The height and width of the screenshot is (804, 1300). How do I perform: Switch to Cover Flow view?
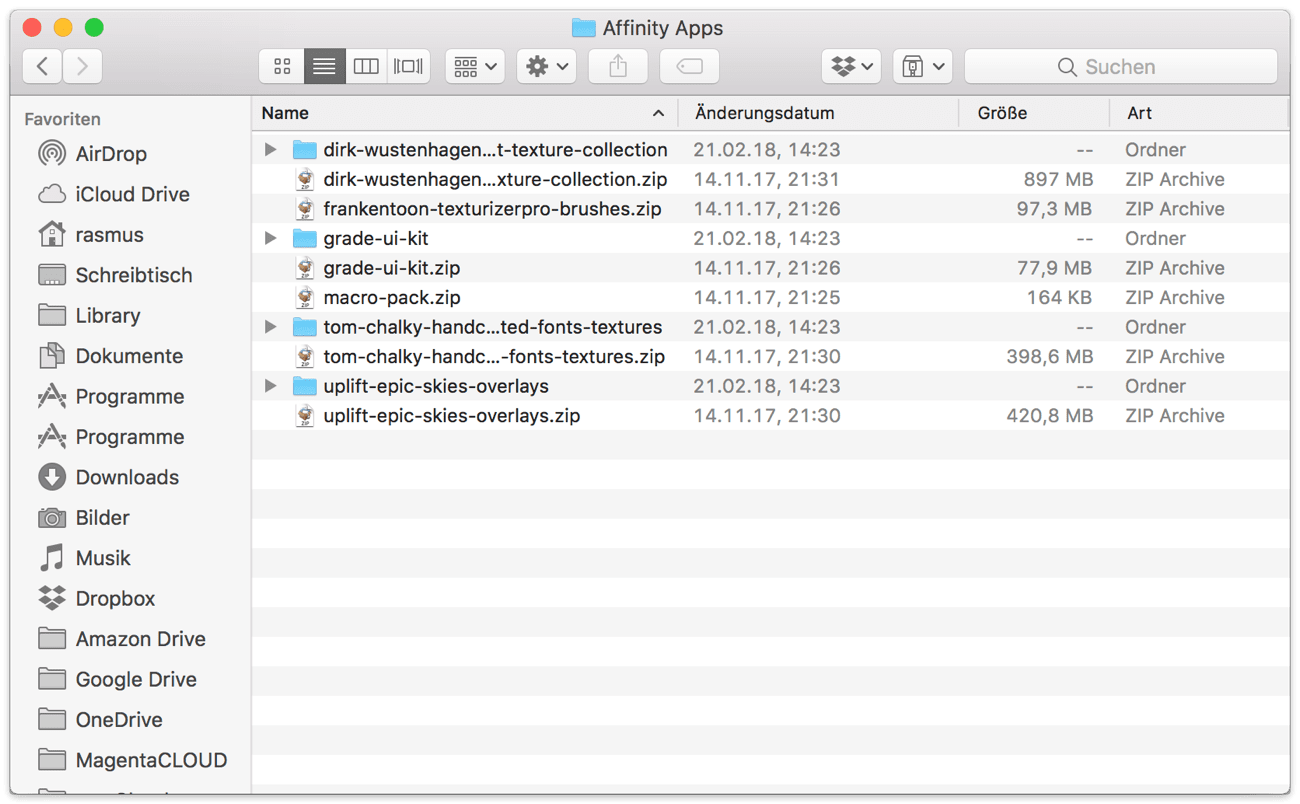point(408,66)
